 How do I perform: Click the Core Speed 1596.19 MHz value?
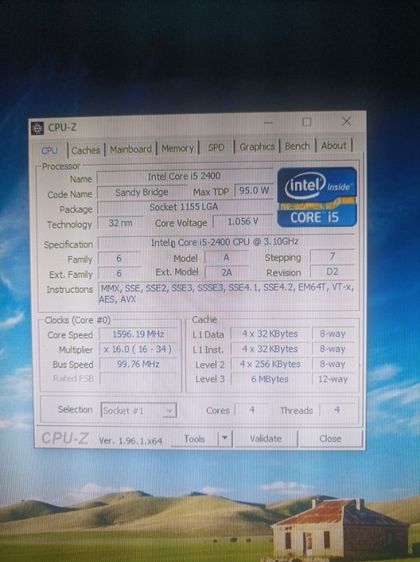point(138,334)
